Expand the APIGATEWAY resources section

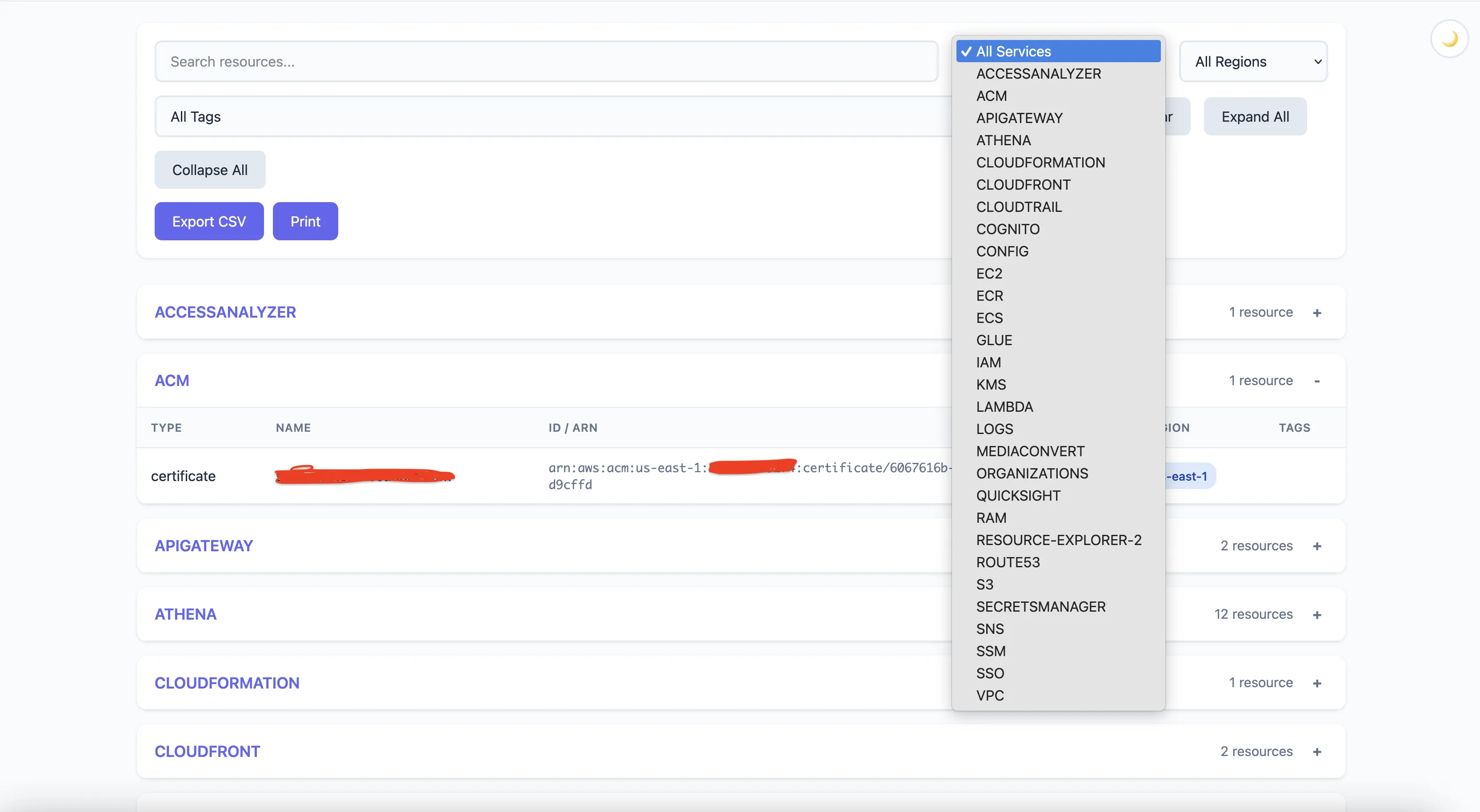click(x=1317, y=545)
